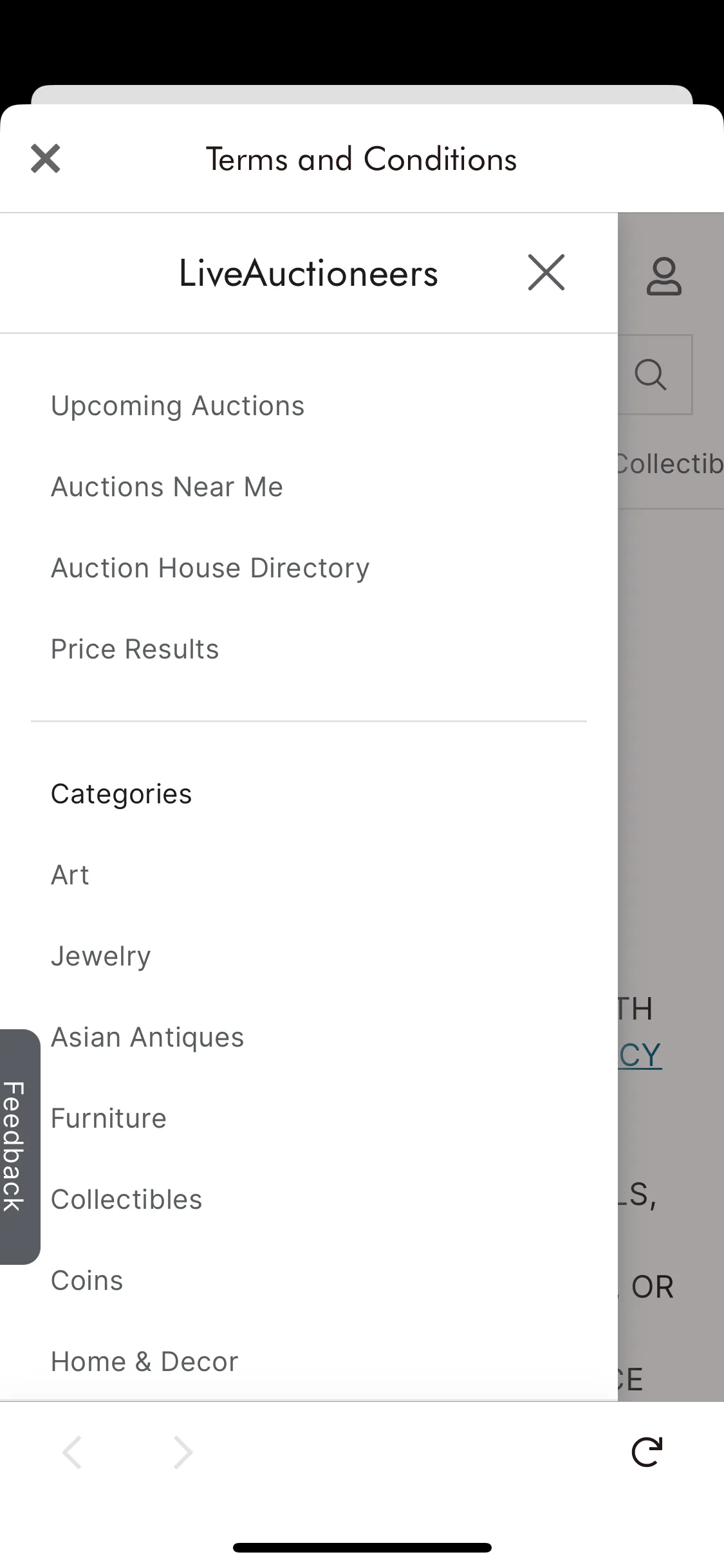Go back with the left arrow
Viewport: 724px width, 1568px height.
(x=71, y=1452)
